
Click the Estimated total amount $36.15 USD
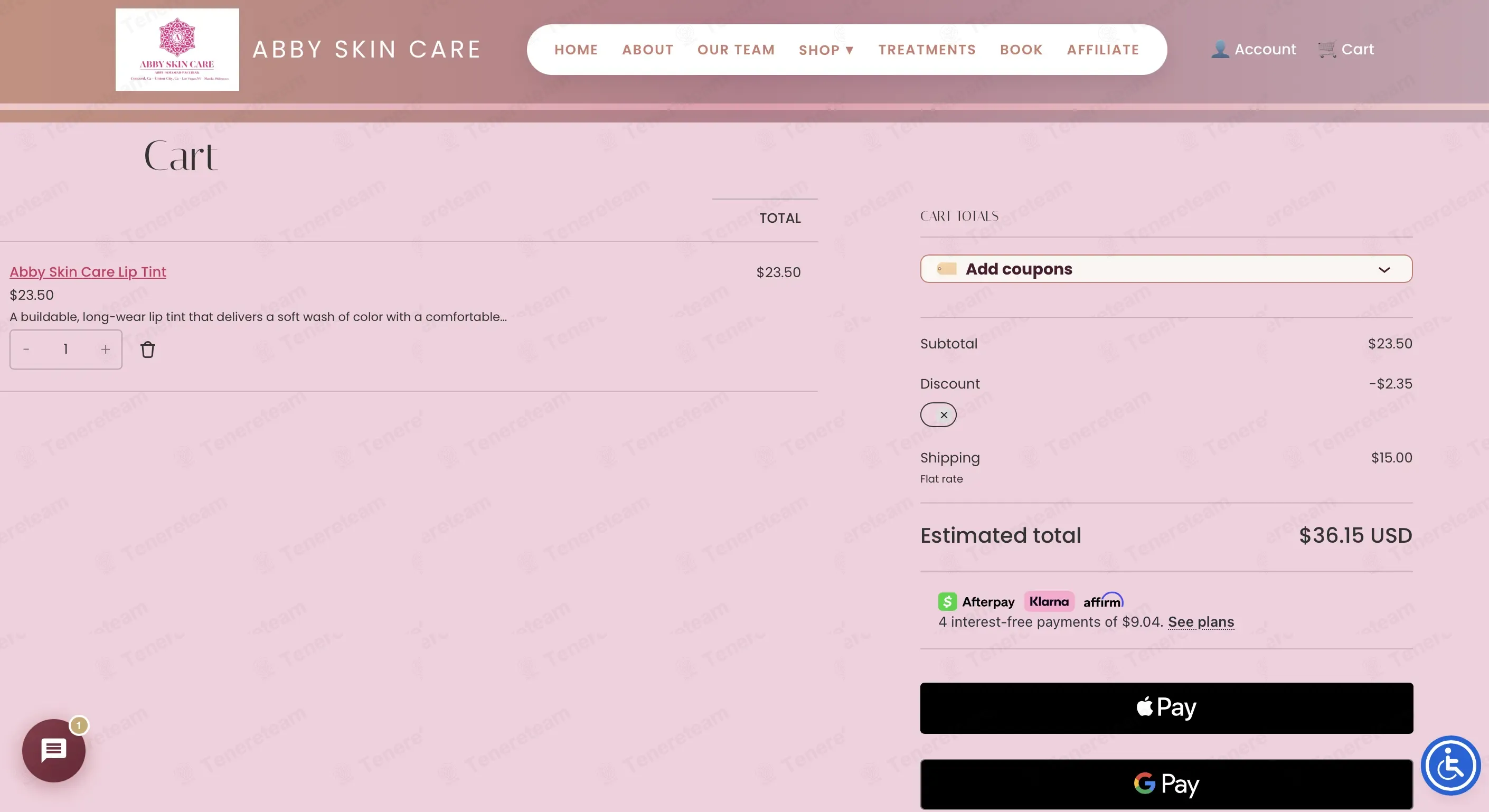click(1355, 535)
